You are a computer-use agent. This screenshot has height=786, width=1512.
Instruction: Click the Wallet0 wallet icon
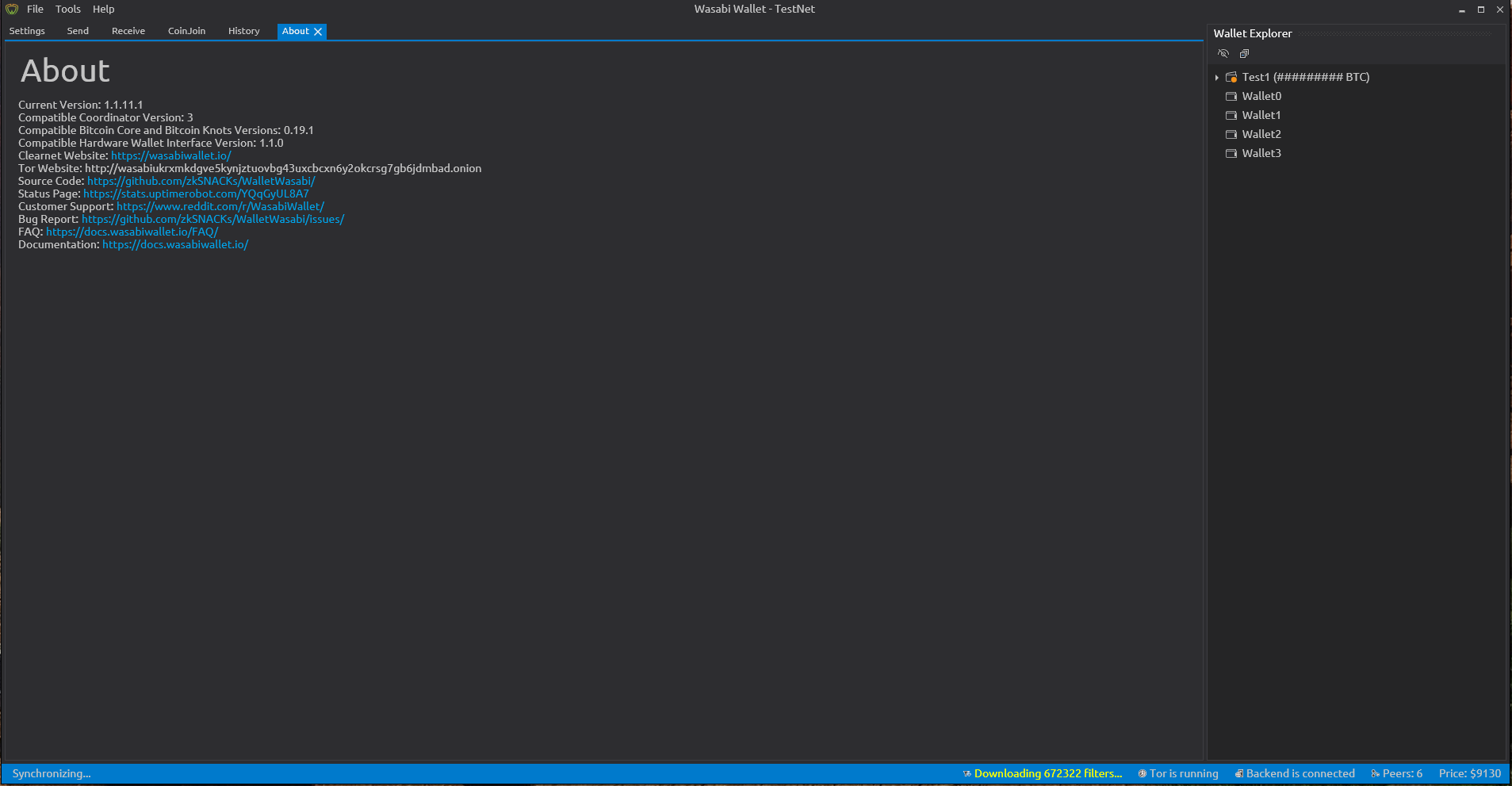[x=1231, y=96]
